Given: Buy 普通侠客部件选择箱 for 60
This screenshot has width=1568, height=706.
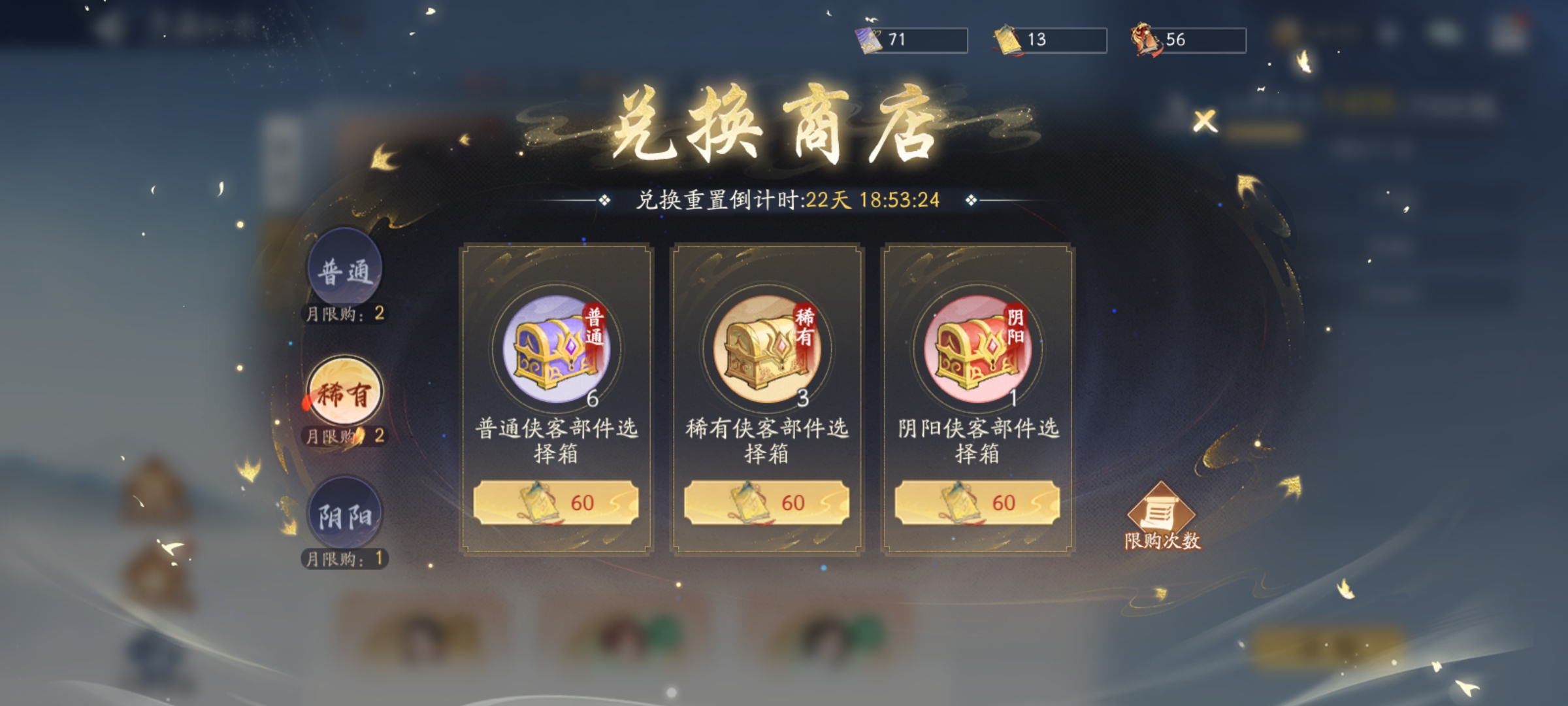Looking at the screenshot, I should pyautogui.click(x=556, y=503).
